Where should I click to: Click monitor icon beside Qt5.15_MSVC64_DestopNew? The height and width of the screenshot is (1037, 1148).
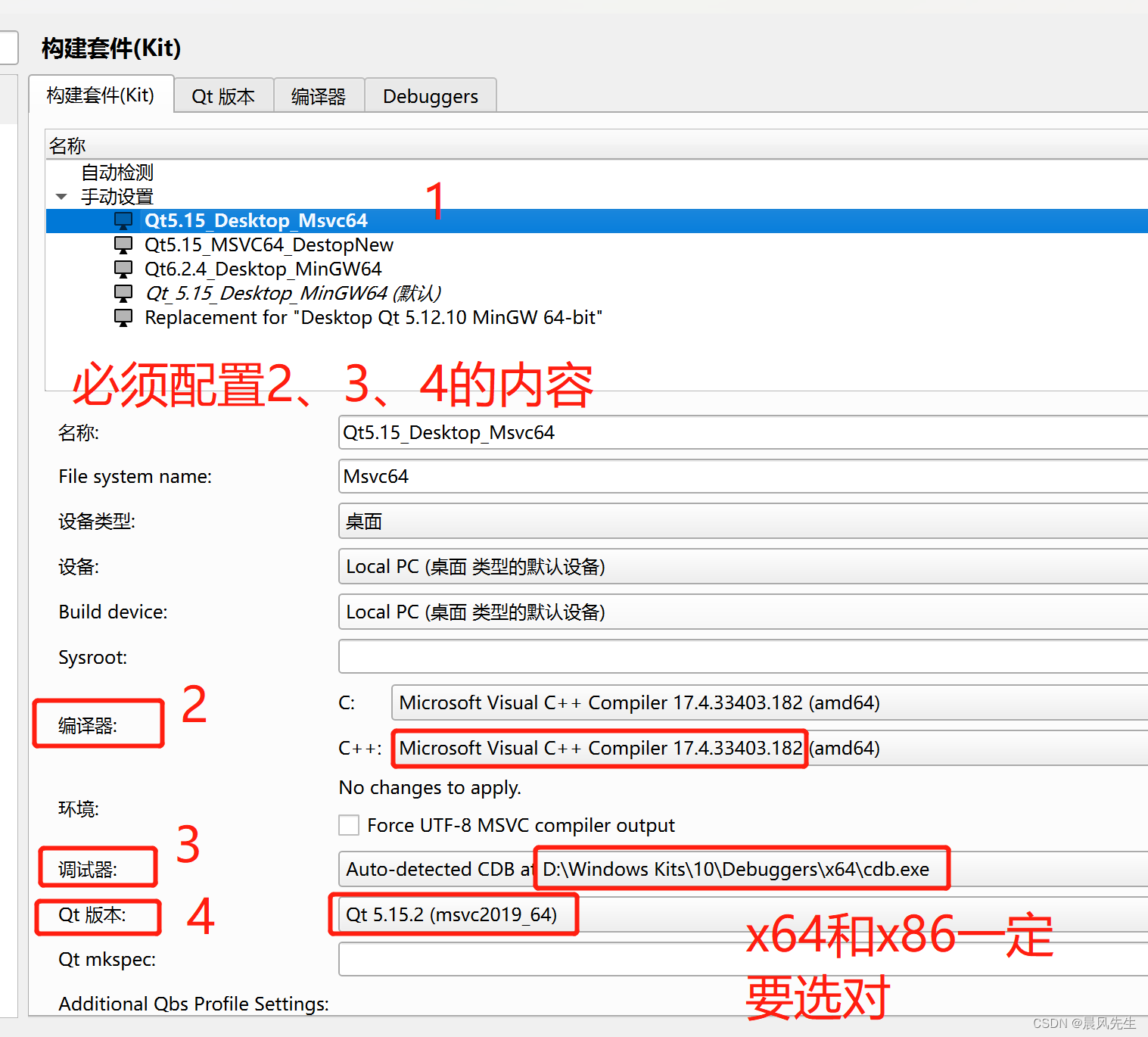123,244
